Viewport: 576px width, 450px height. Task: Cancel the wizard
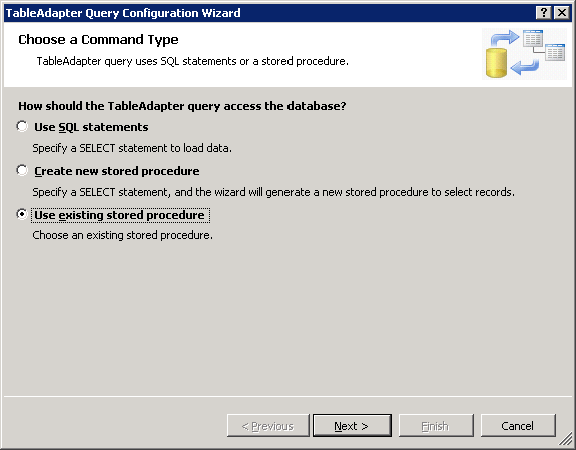point(518,426)
